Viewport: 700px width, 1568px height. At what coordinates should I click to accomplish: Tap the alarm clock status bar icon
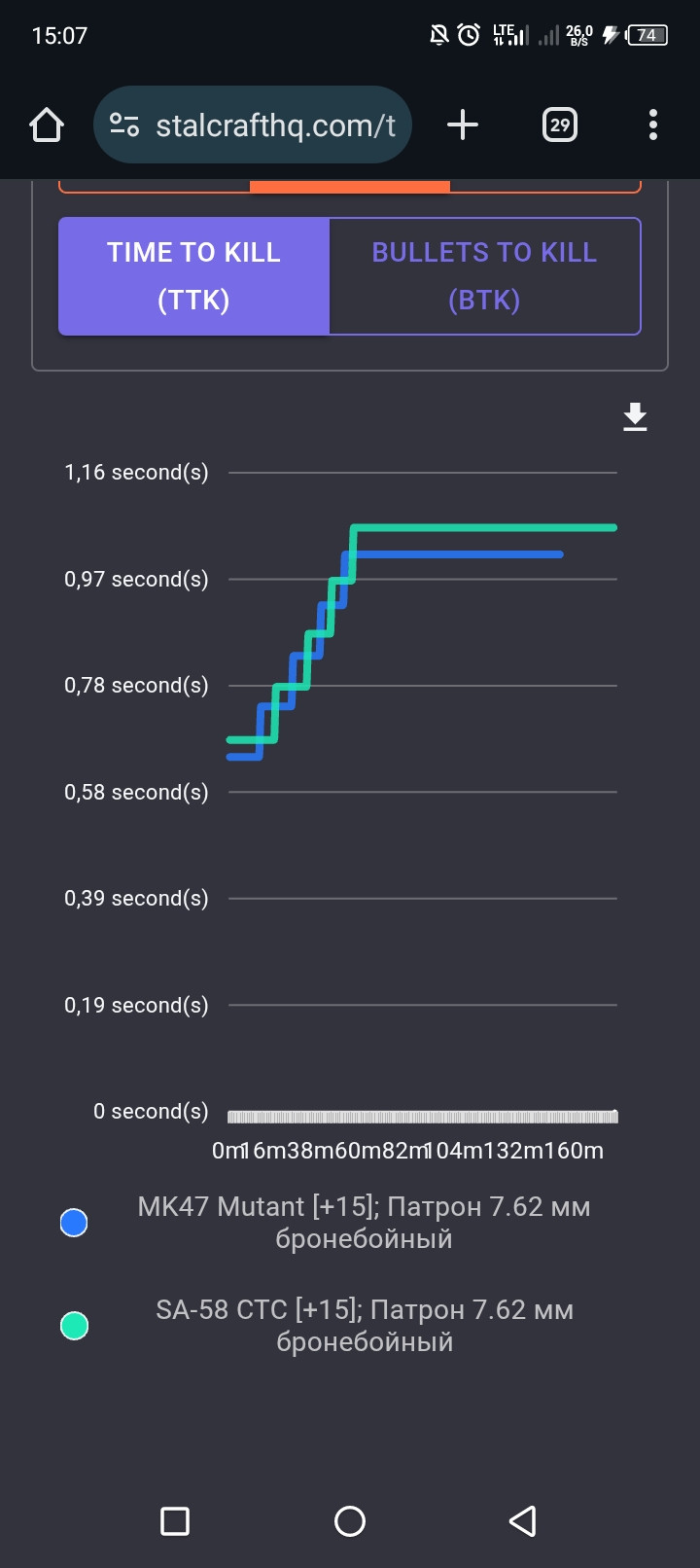tap(469, 36)
